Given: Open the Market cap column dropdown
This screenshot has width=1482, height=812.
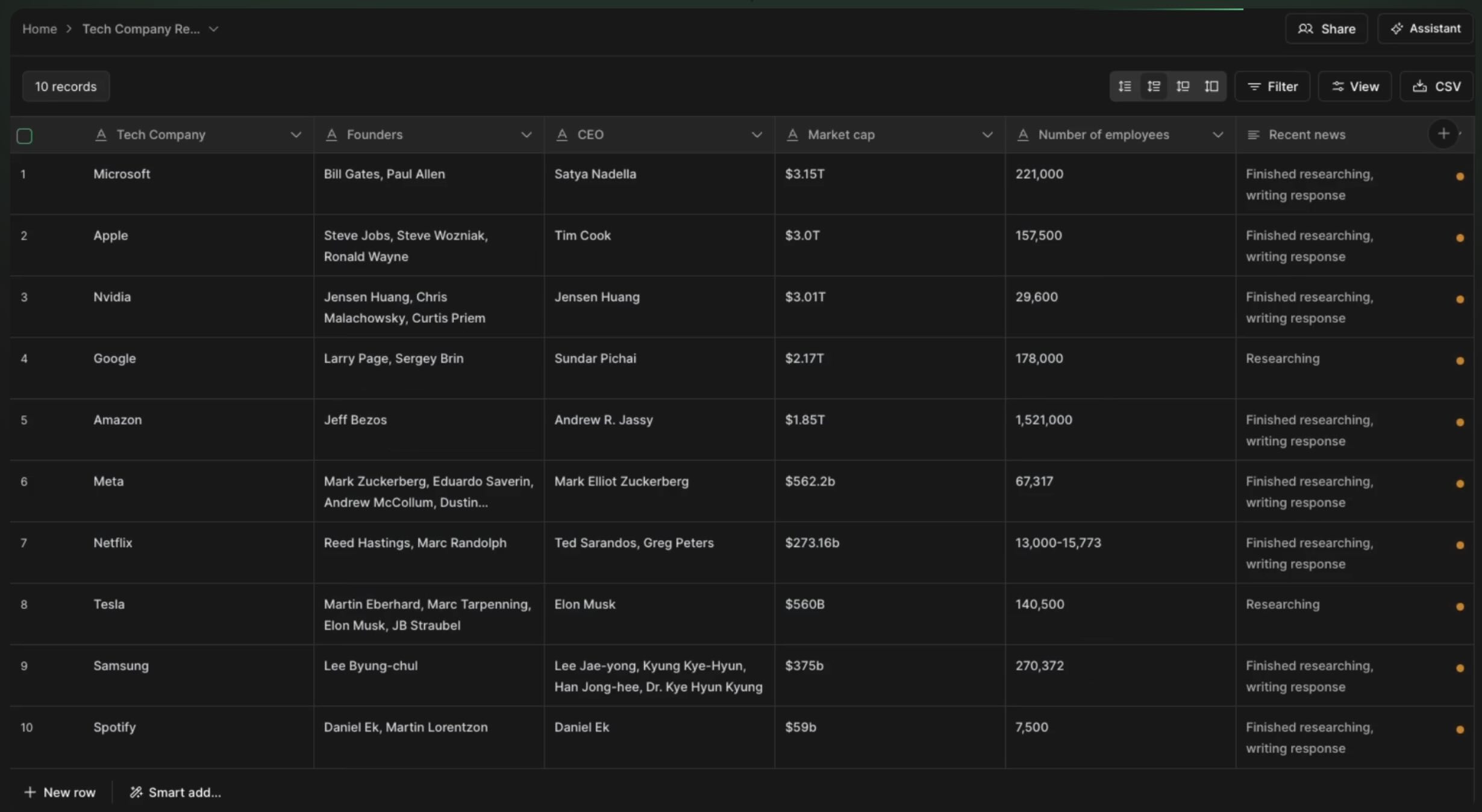Looking at the screenshot, I should (x=987, y=135).
